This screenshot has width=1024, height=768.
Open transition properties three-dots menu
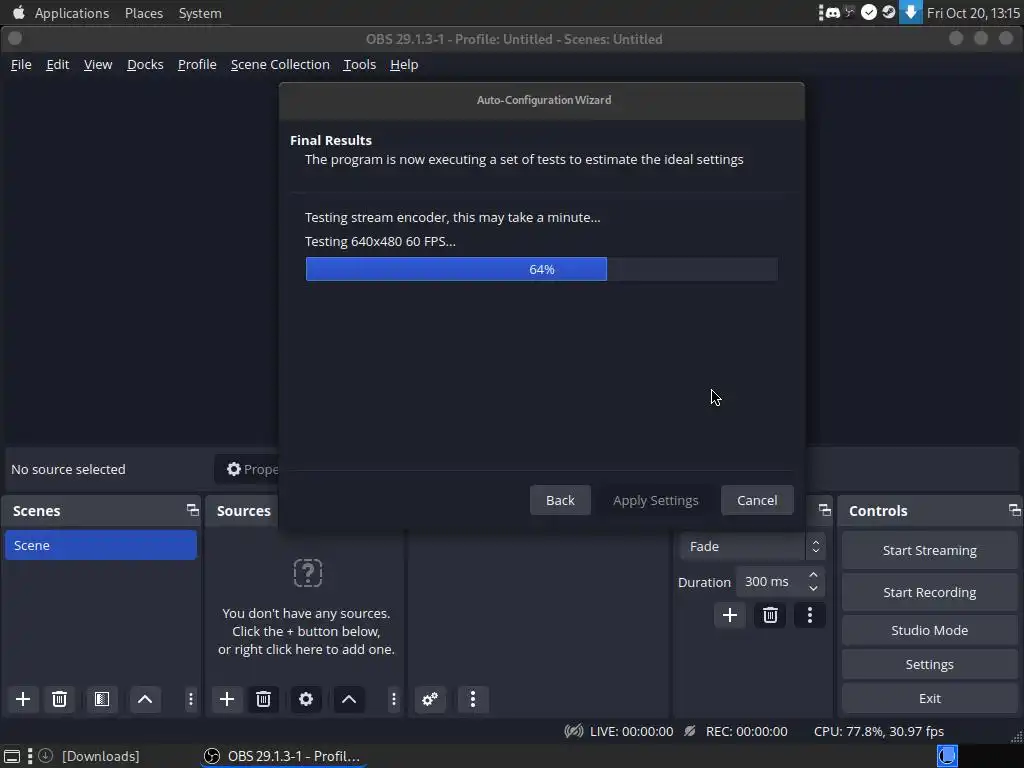(810, 615)
